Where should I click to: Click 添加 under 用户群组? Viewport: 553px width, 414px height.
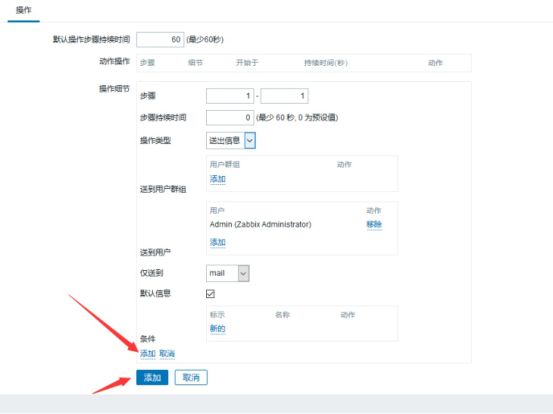pyautogui.click(x=218, y=179)
